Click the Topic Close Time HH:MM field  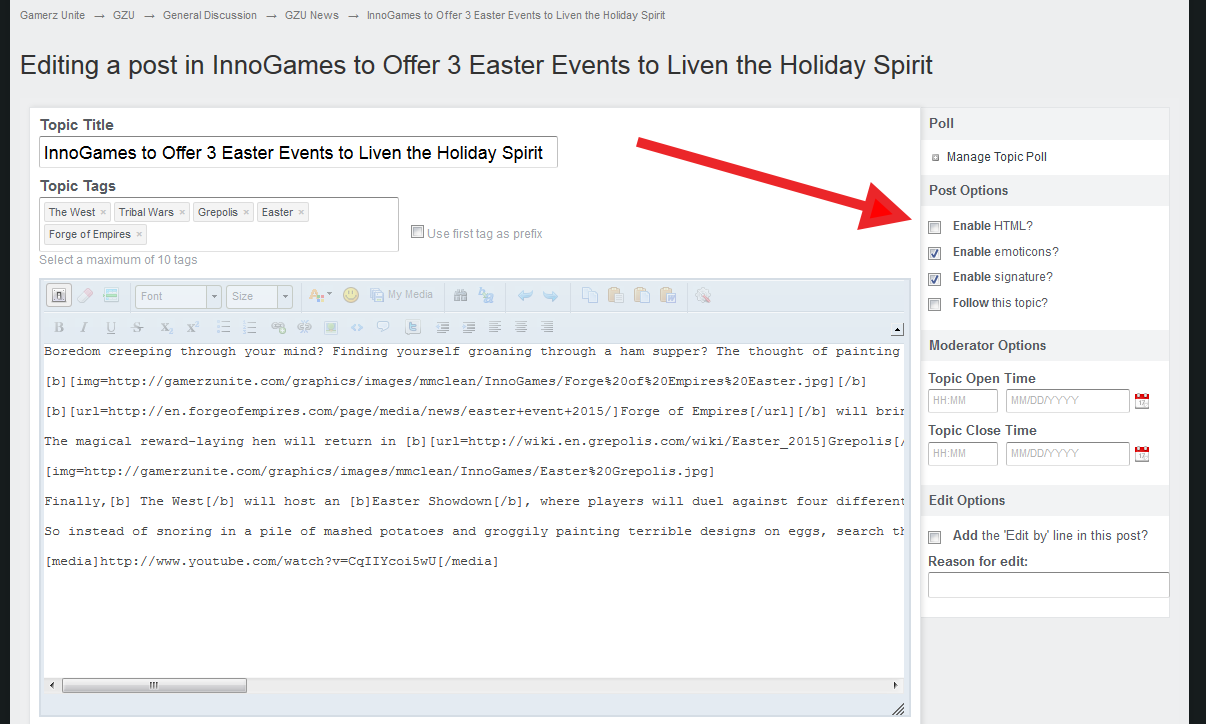pyautogui.click(x=963, y=454)
